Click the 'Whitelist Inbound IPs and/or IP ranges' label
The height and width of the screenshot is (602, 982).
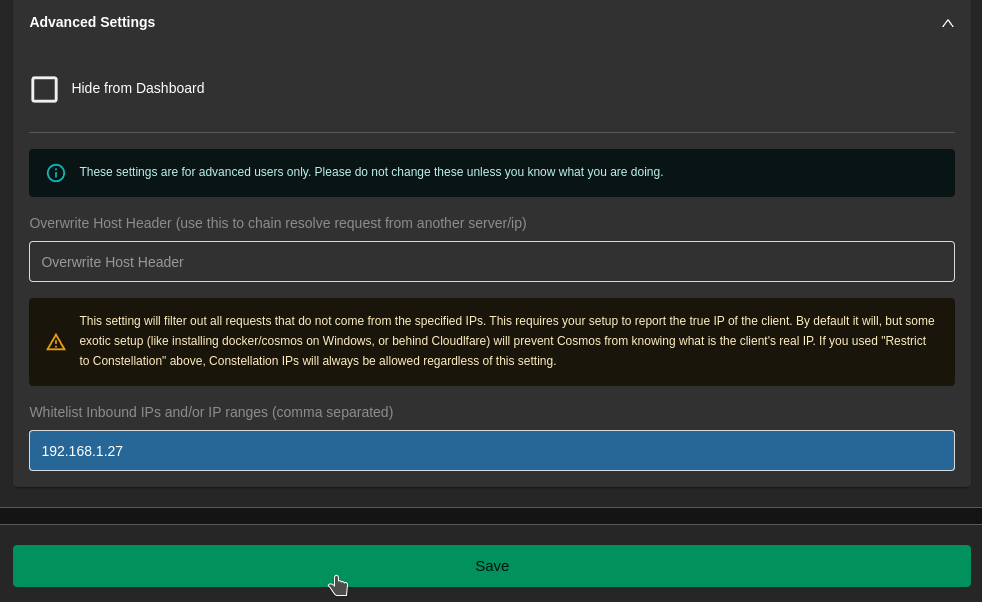pyautogui.click(x=211, y=412)
